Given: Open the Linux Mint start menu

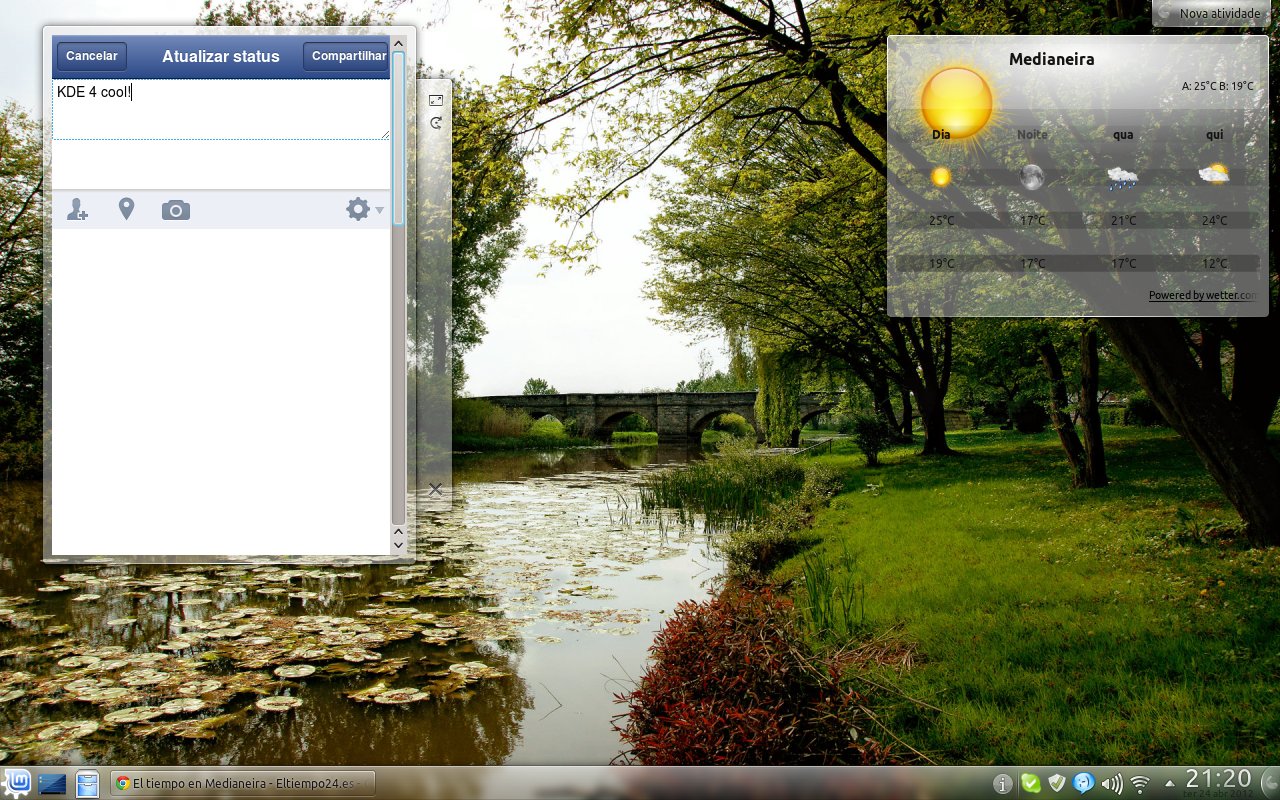Looking at the screenshot, I should (17, 783).
